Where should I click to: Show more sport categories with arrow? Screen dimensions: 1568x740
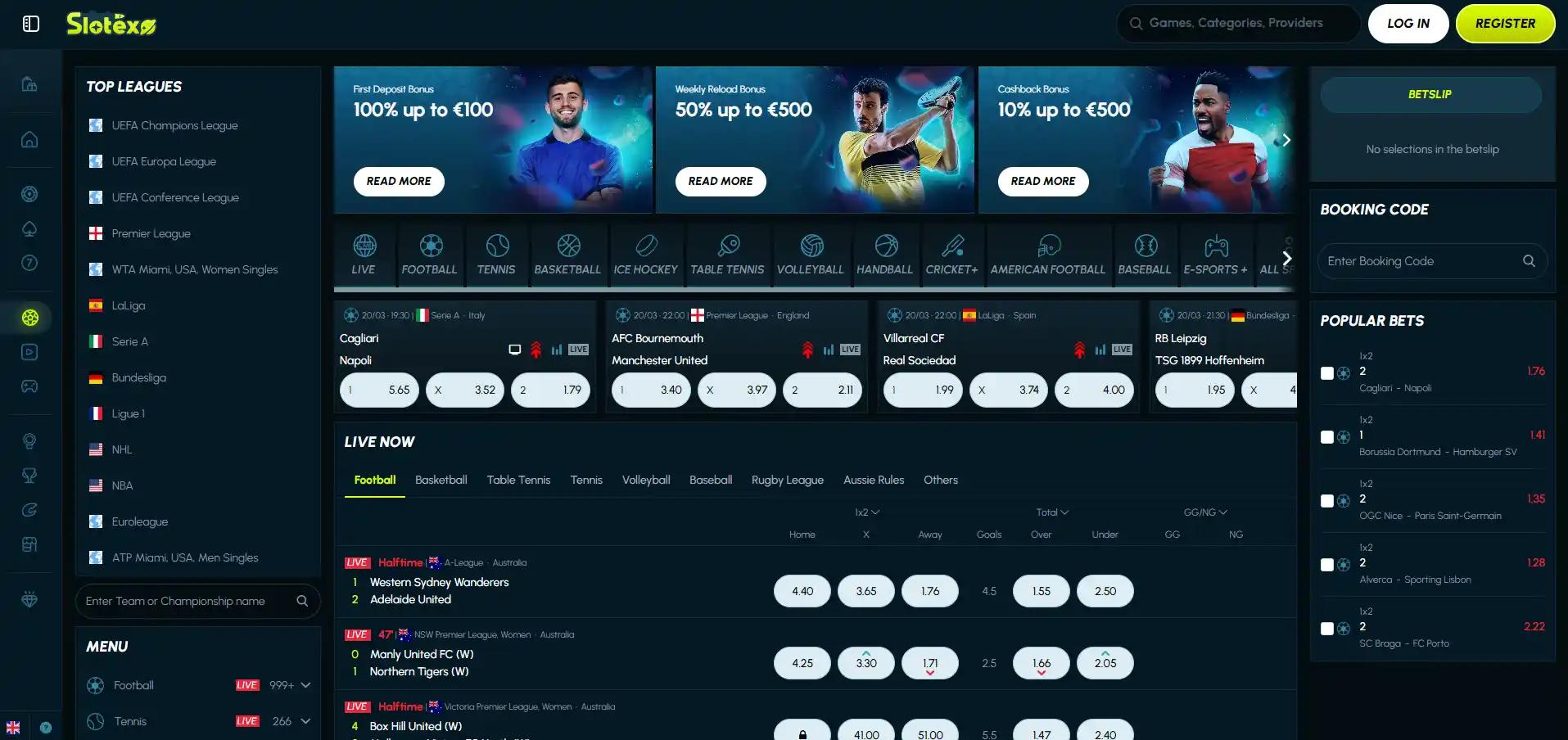click(1286, 259)
